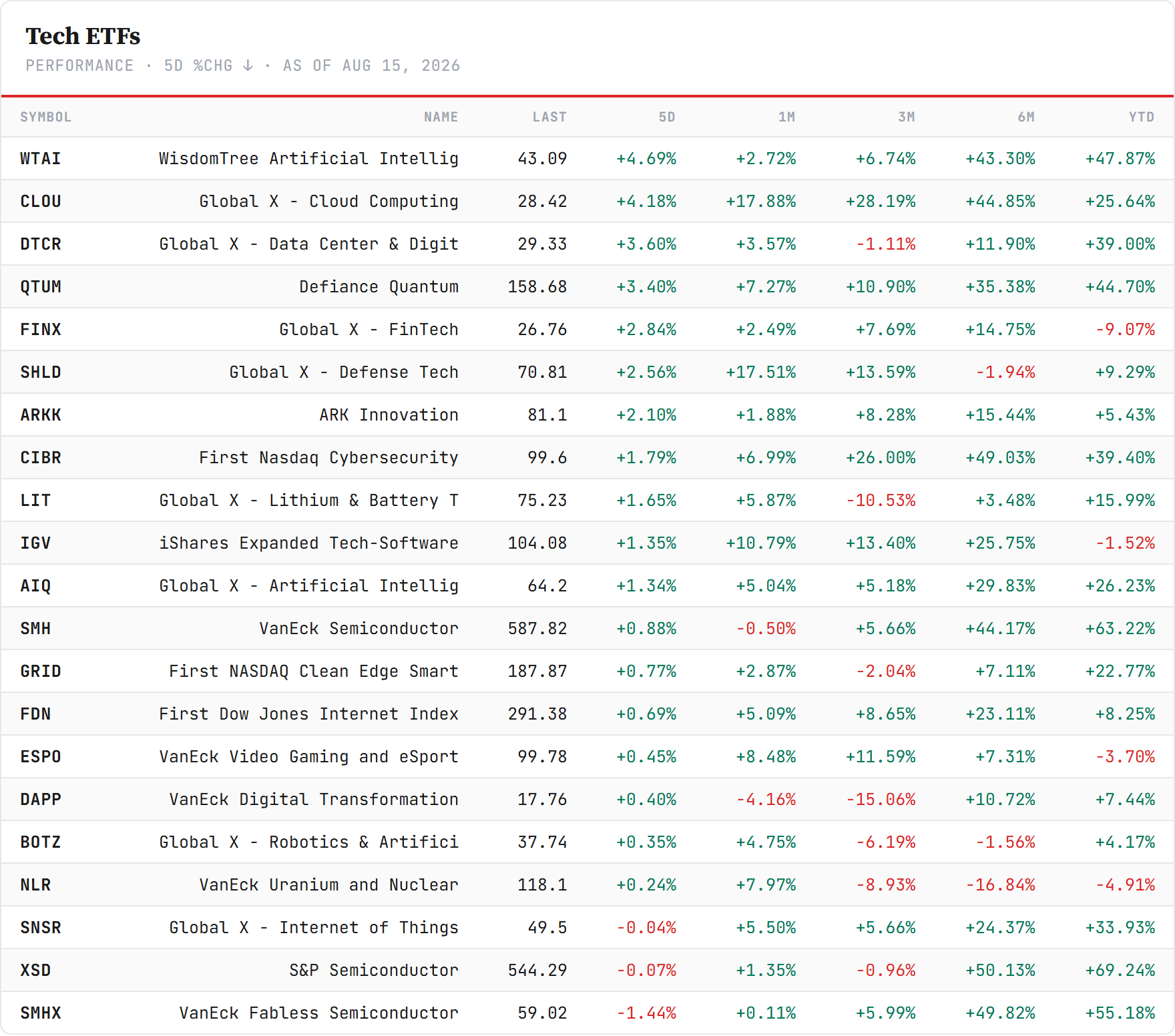Select the CLOU symbol
Image resolution: width=1175 pixels, height=1036 pixels.
[41, 202]
